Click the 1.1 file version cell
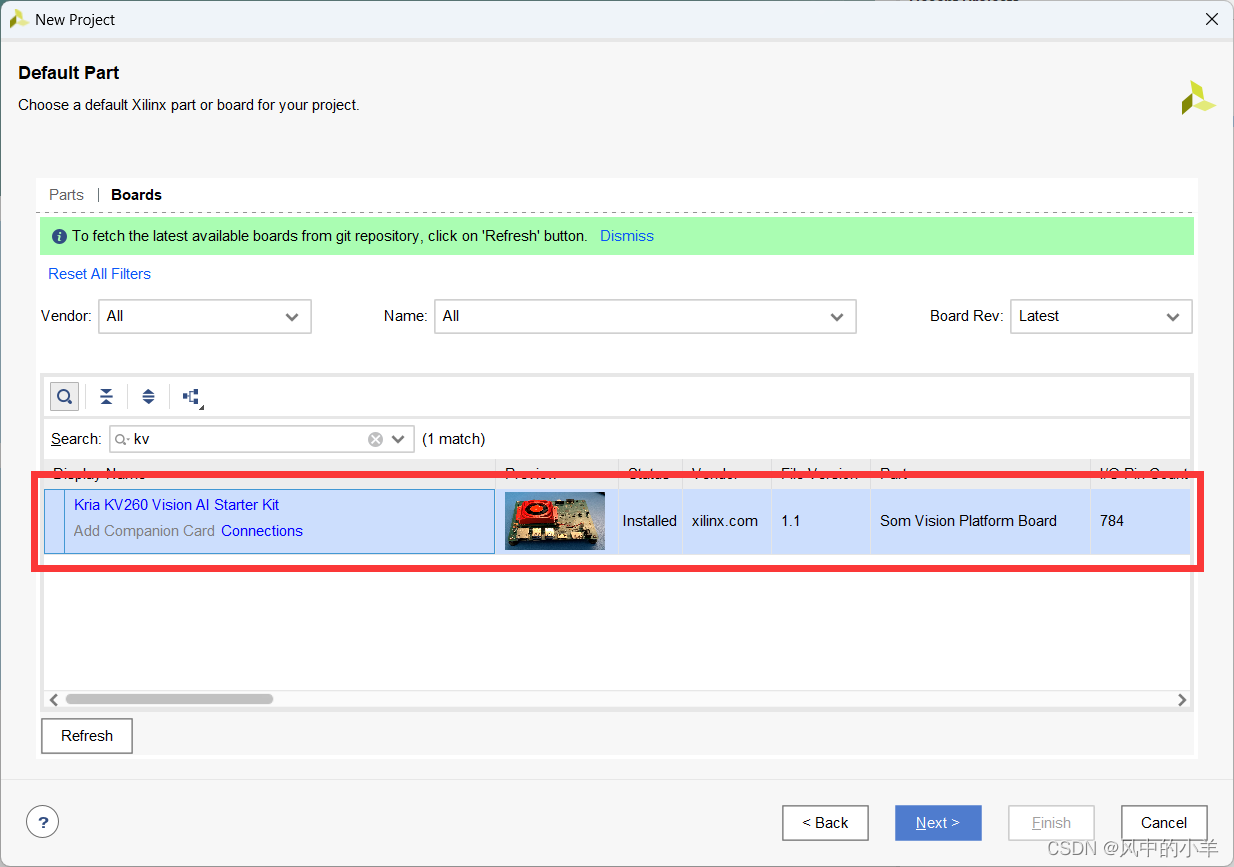The image size is (1234, 867). 820,521
